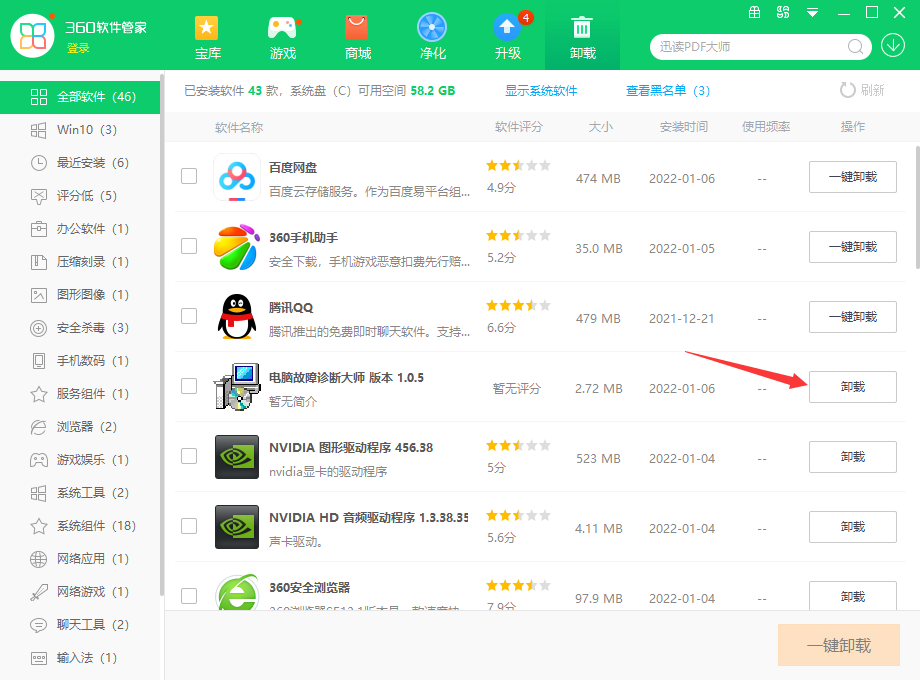Click 一键卸载 for 腾讯QQ
The width and height of the screenshot is (920, 680).
pyautogui.click(x=853, y=317)
